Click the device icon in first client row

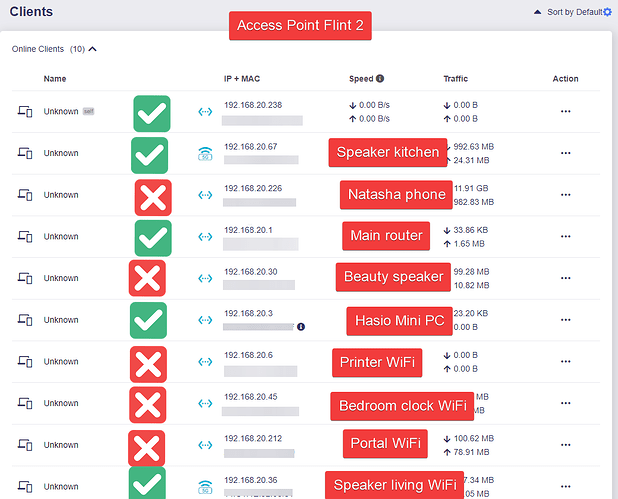[25, 112]
